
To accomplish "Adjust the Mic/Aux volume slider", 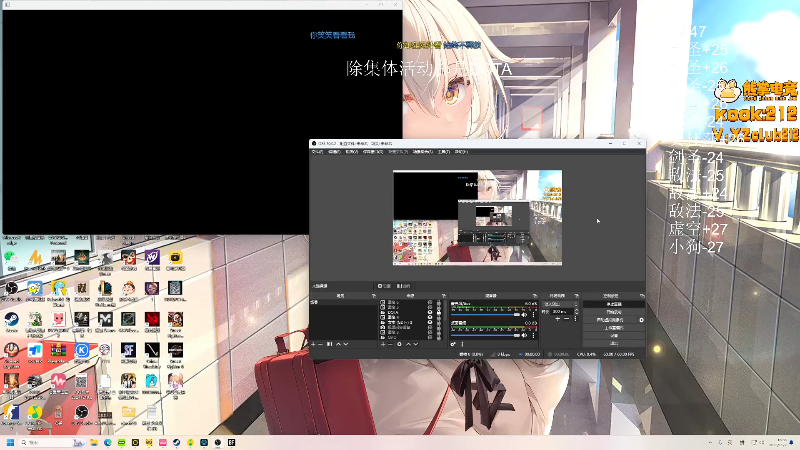I will pos(485,315).
